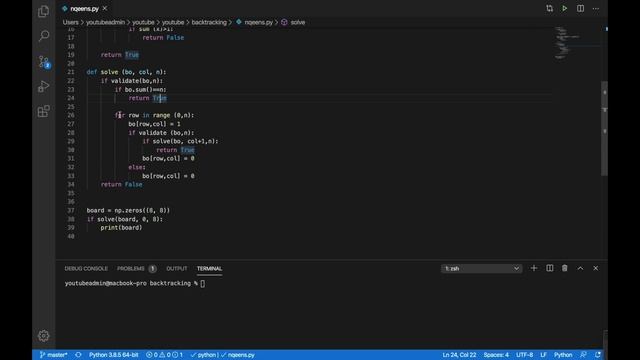
Task: Click the Users breadcrumb segment
Action: click(x=70, y=22)
